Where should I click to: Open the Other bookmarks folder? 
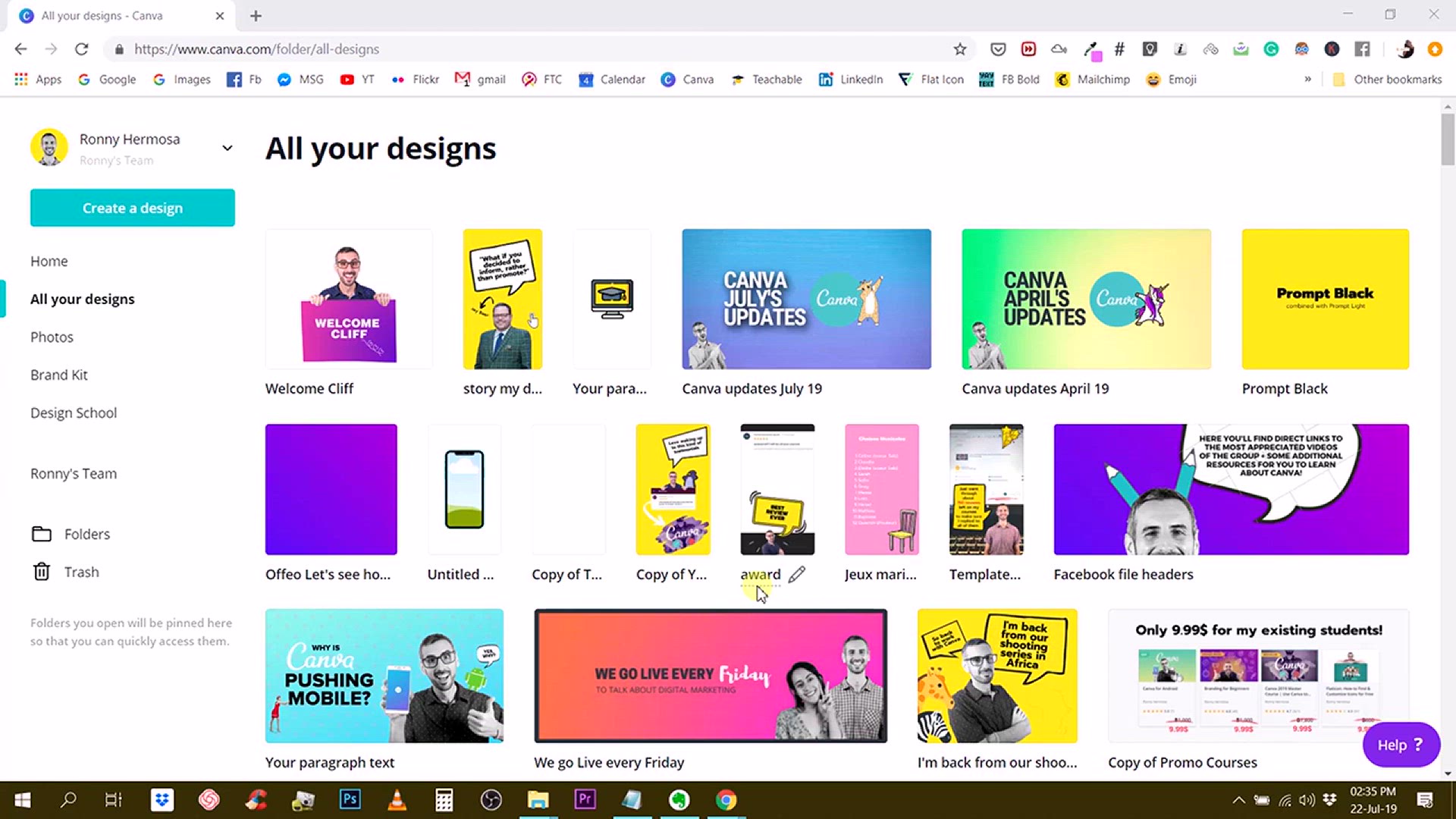pos(1387,79)
